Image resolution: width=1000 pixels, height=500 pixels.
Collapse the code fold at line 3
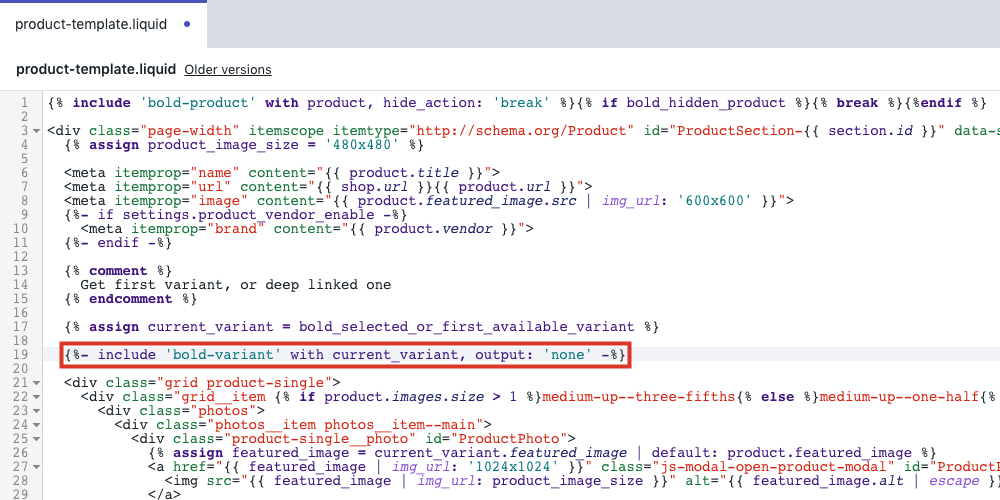36,131
